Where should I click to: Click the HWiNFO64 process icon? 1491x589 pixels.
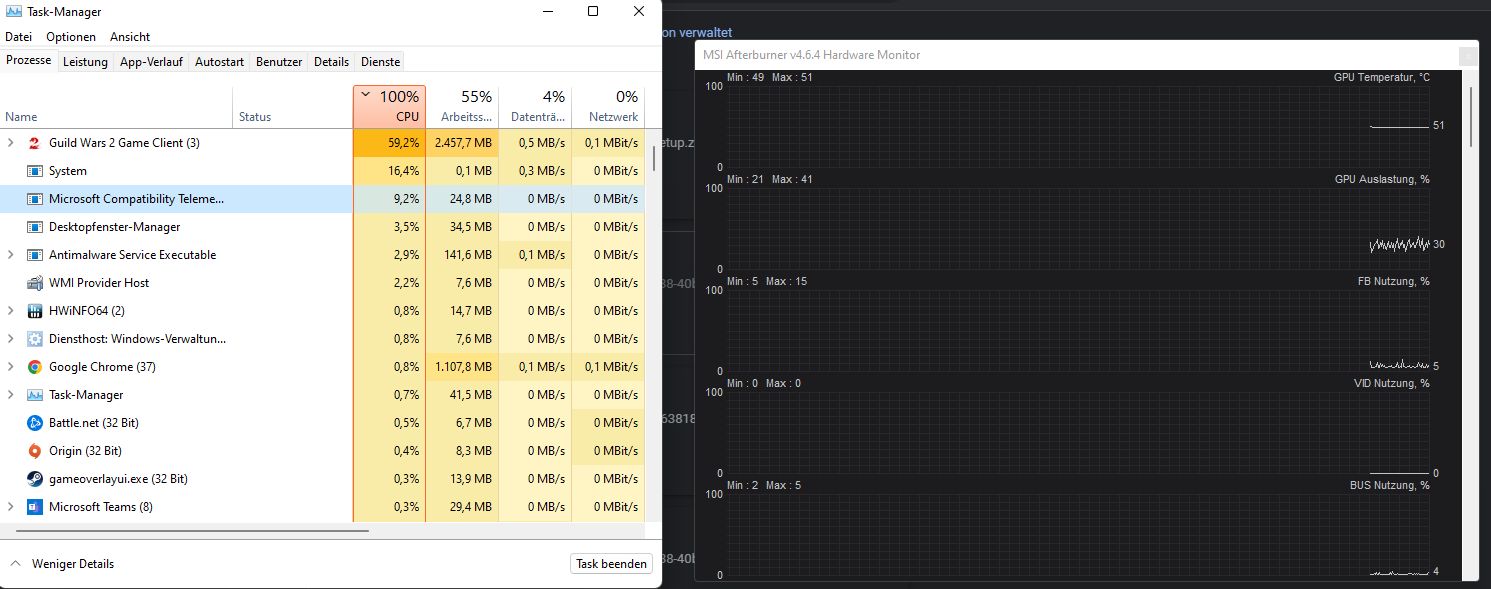click(x=34, y=311)
